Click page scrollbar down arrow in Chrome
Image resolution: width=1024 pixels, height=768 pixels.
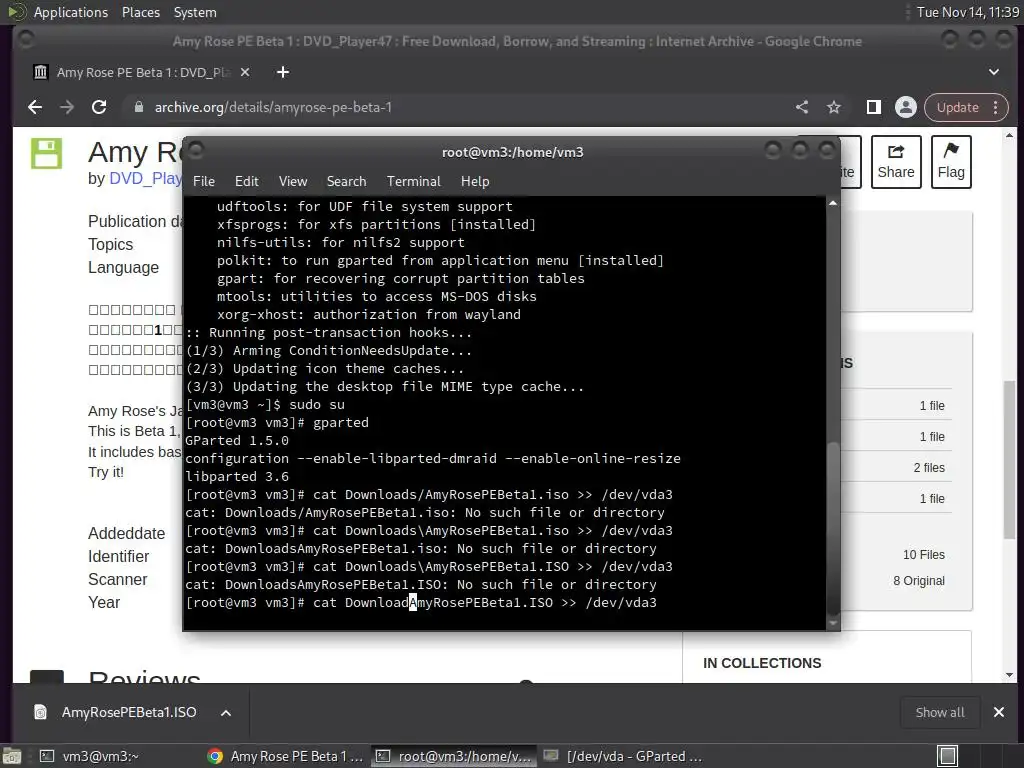point(1010,675)
